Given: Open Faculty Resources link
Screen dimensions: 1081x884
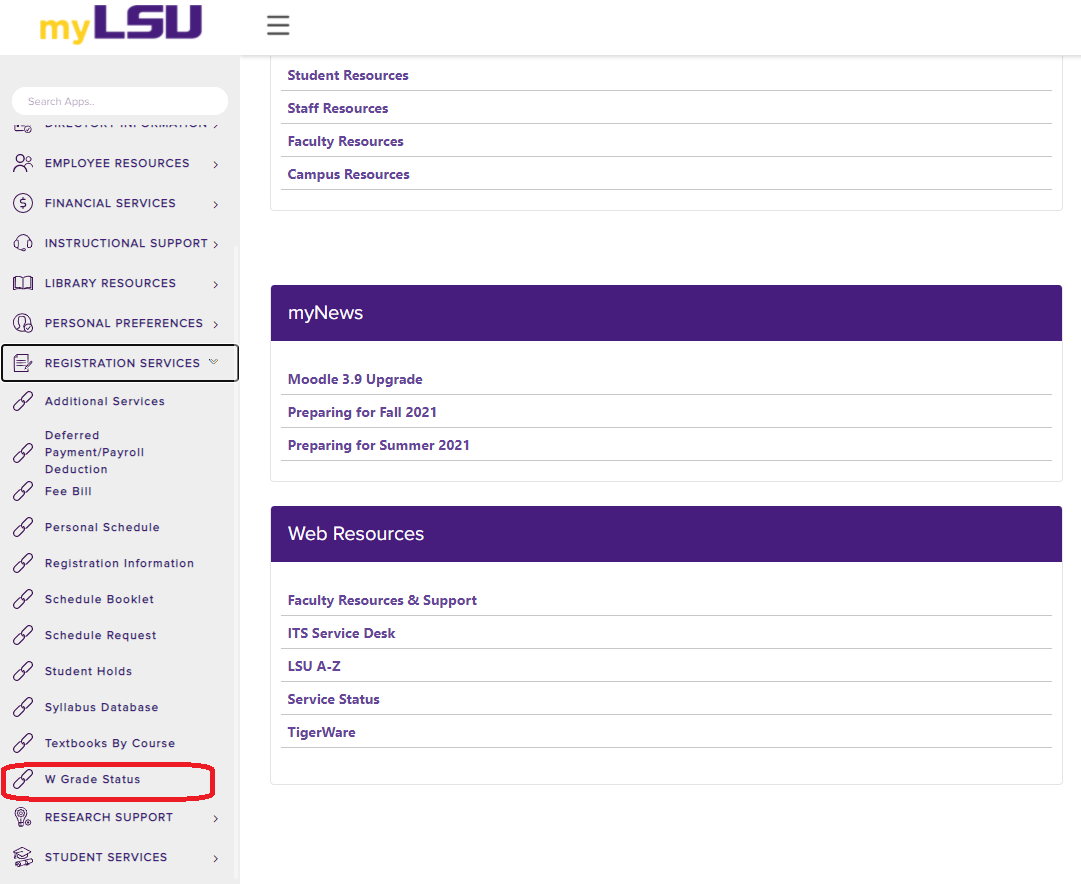Looking at the screenshot, I should click(345, 141).
